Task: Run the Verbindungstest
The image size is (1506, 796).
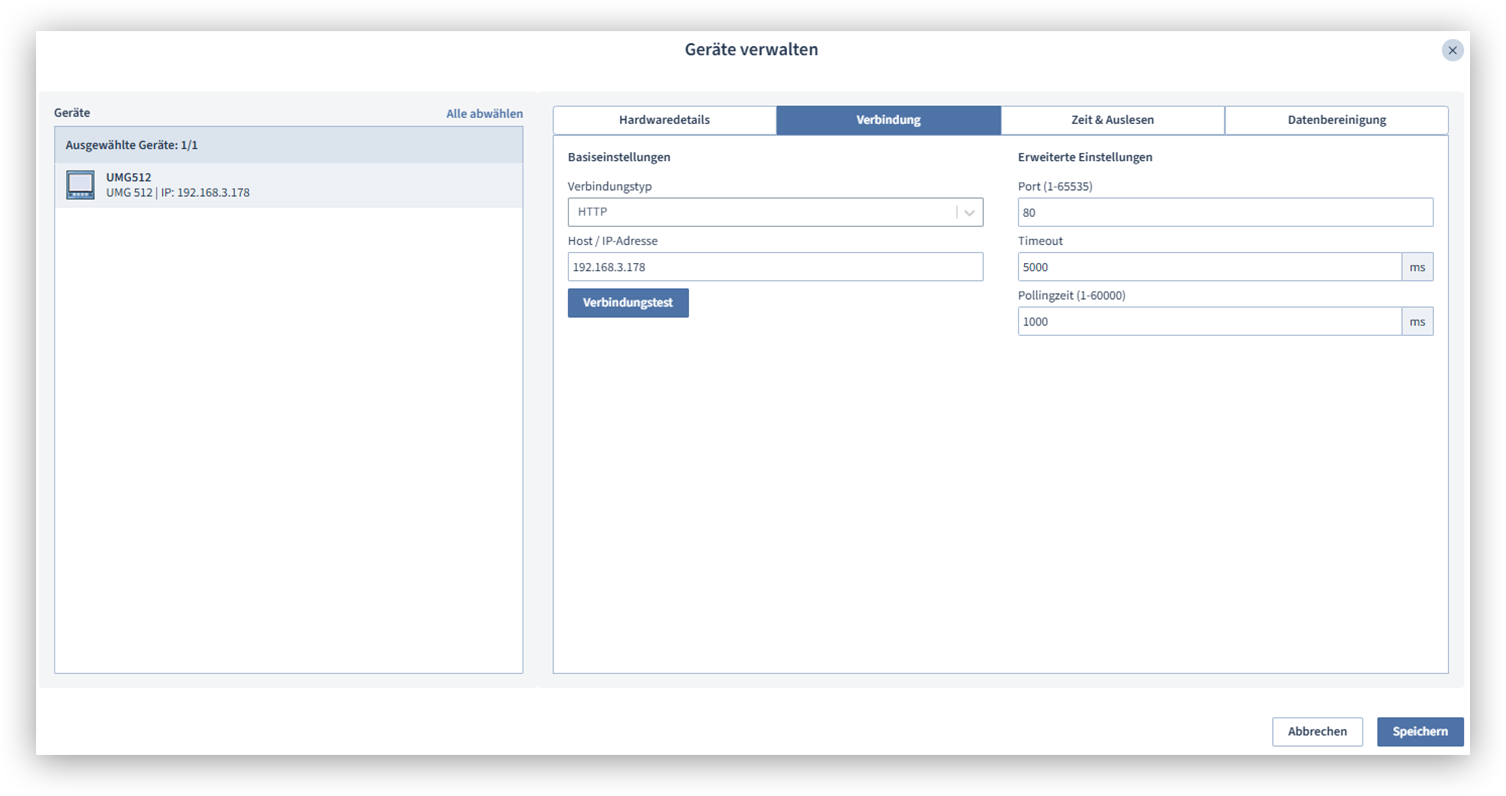Action: click(628, 302)
